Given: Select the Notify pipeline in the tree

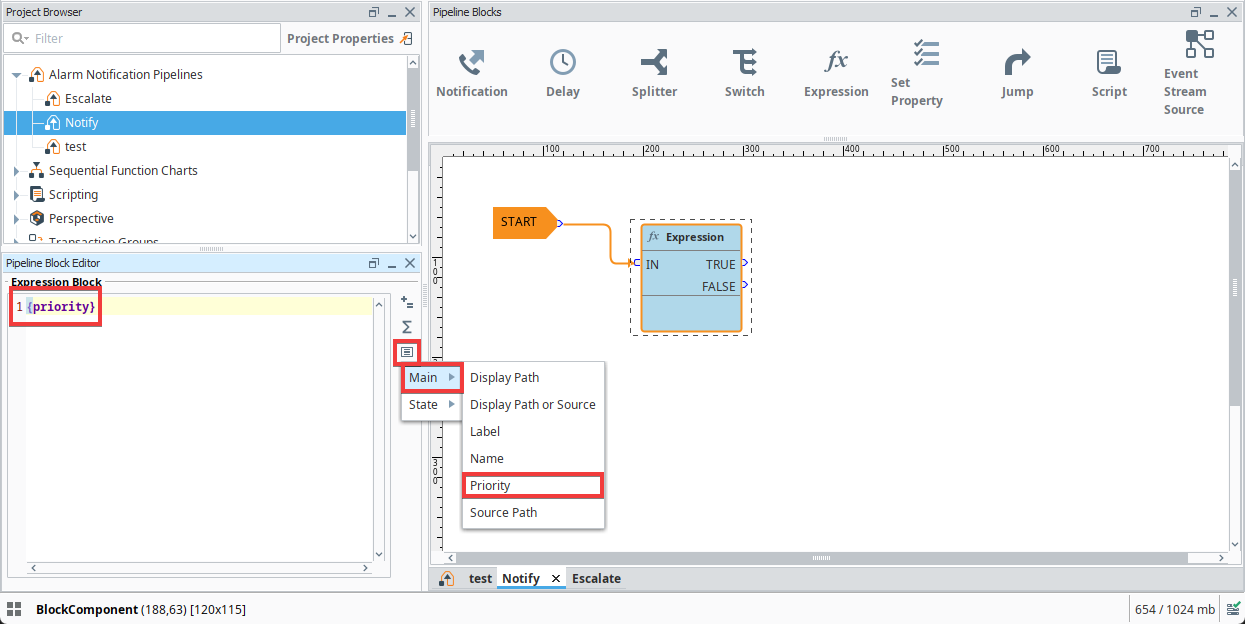Looking at the screenshot, I should 82,123.
